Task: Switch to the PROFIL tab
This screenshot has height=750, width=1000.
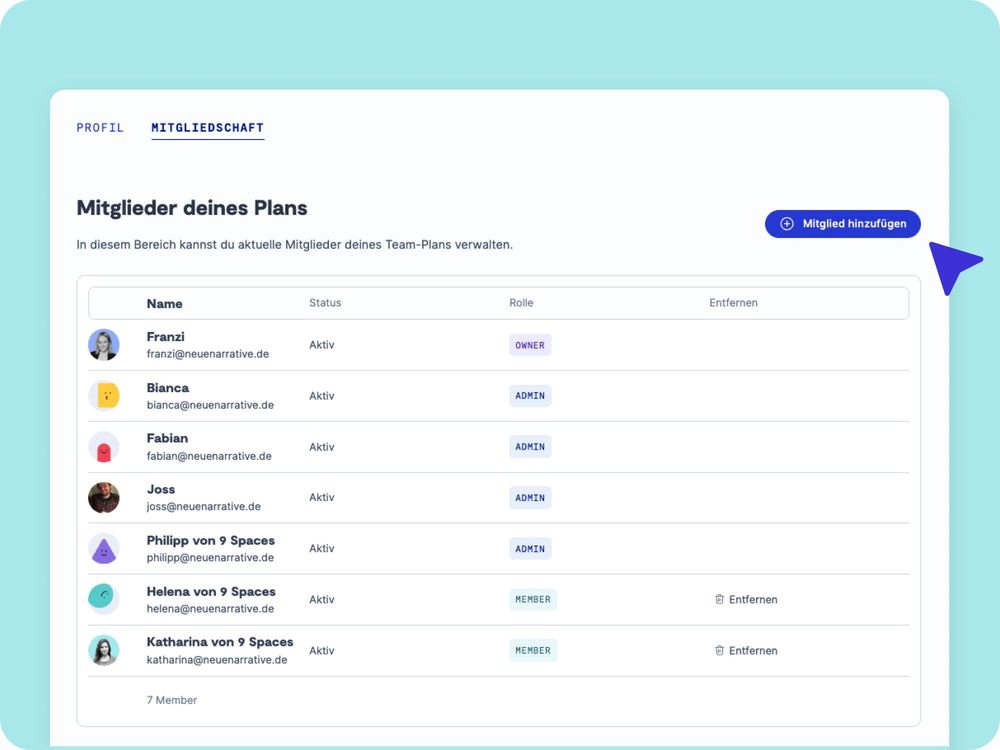Action: (x=100, y=128)
